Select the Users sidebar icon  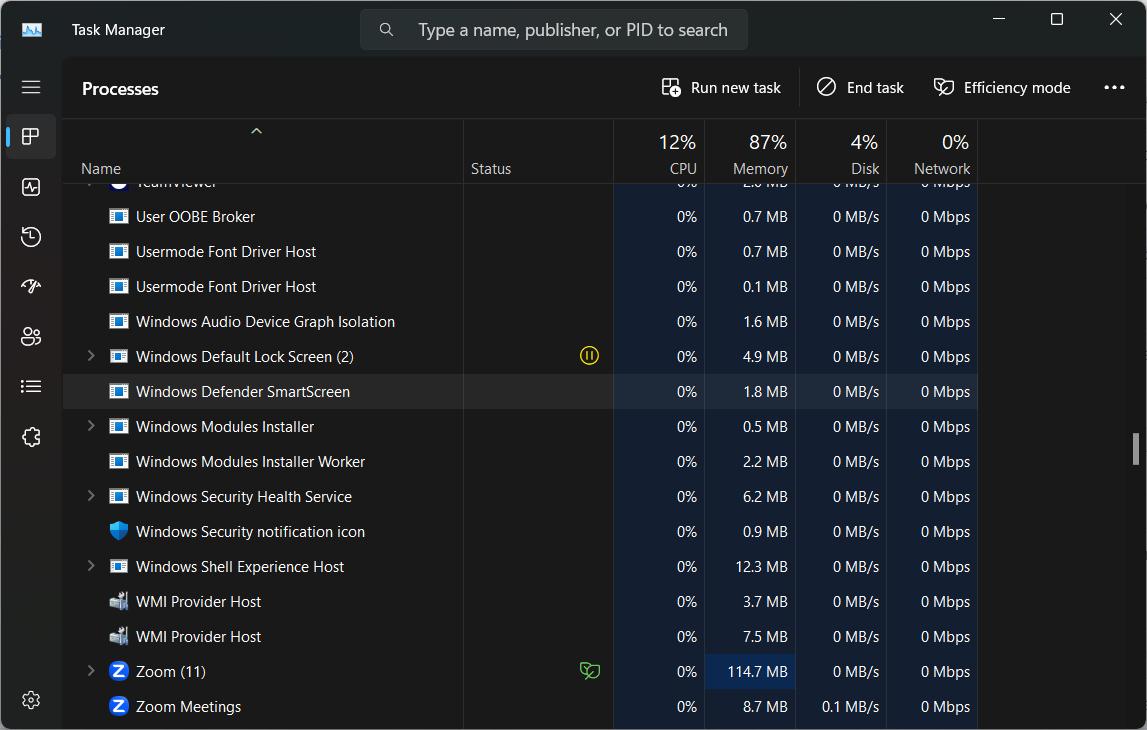(30, 336)
